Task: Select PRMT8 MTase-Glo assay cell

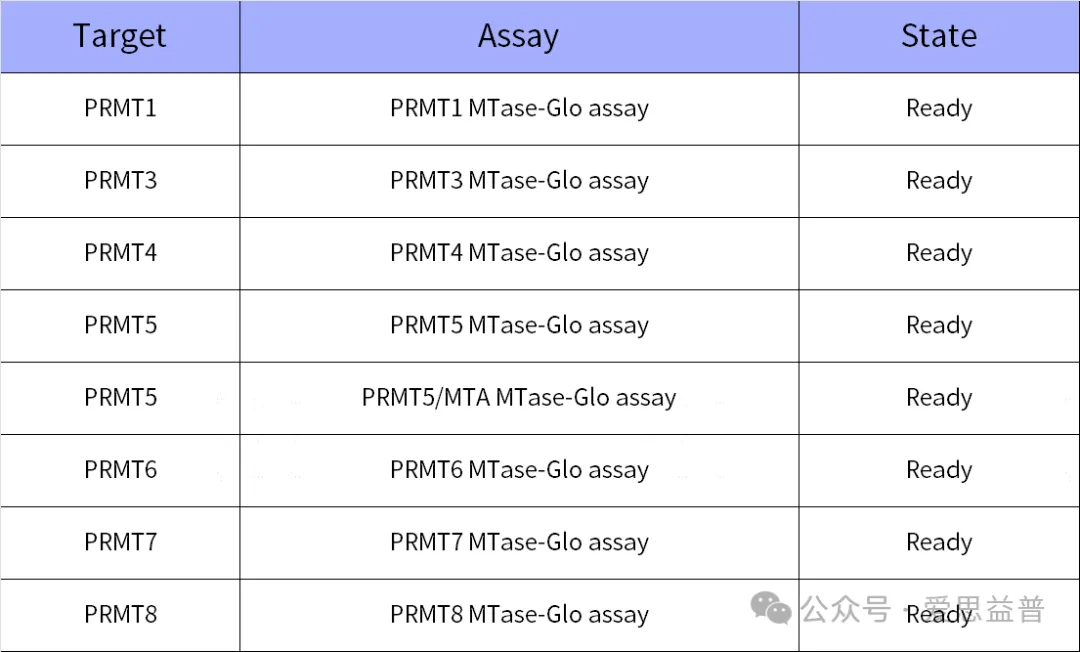Action: click(519, 615)
